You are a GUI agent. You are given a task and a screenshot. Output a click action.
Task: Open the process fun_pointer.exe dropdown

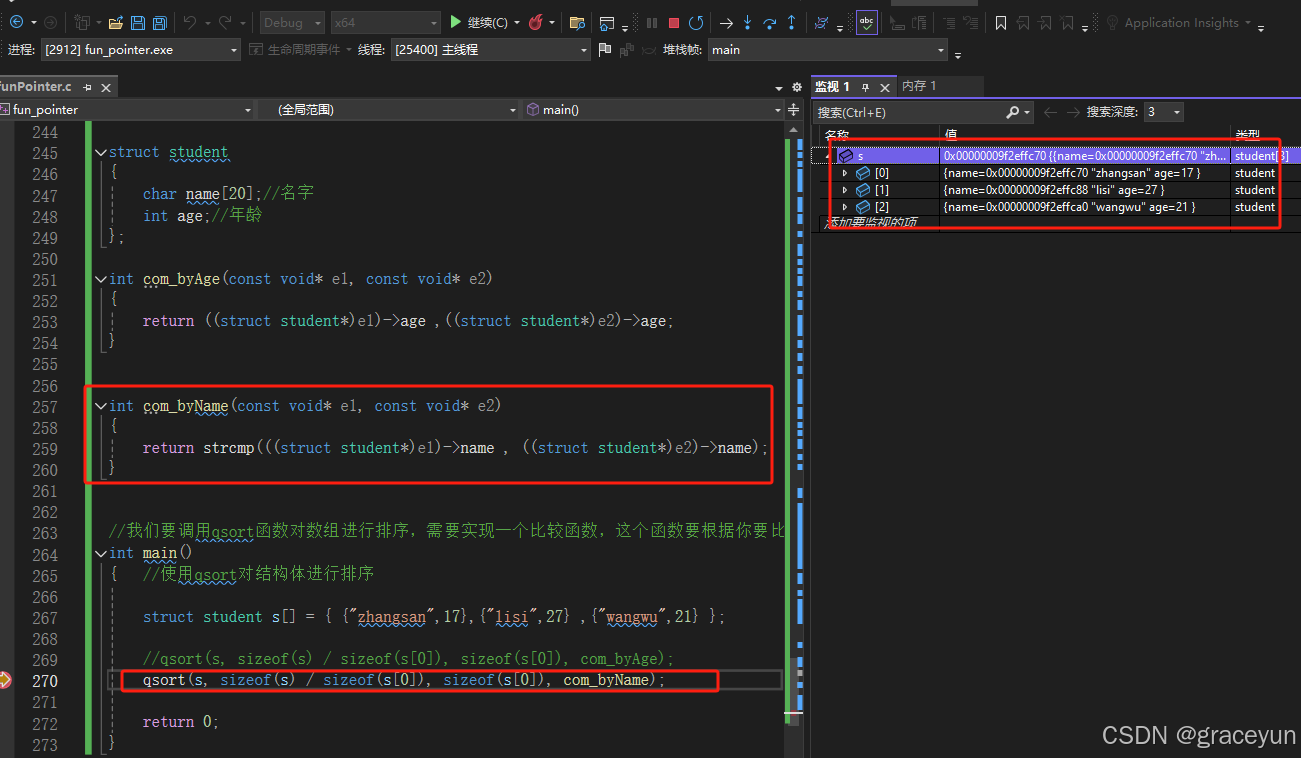point(140,49)
